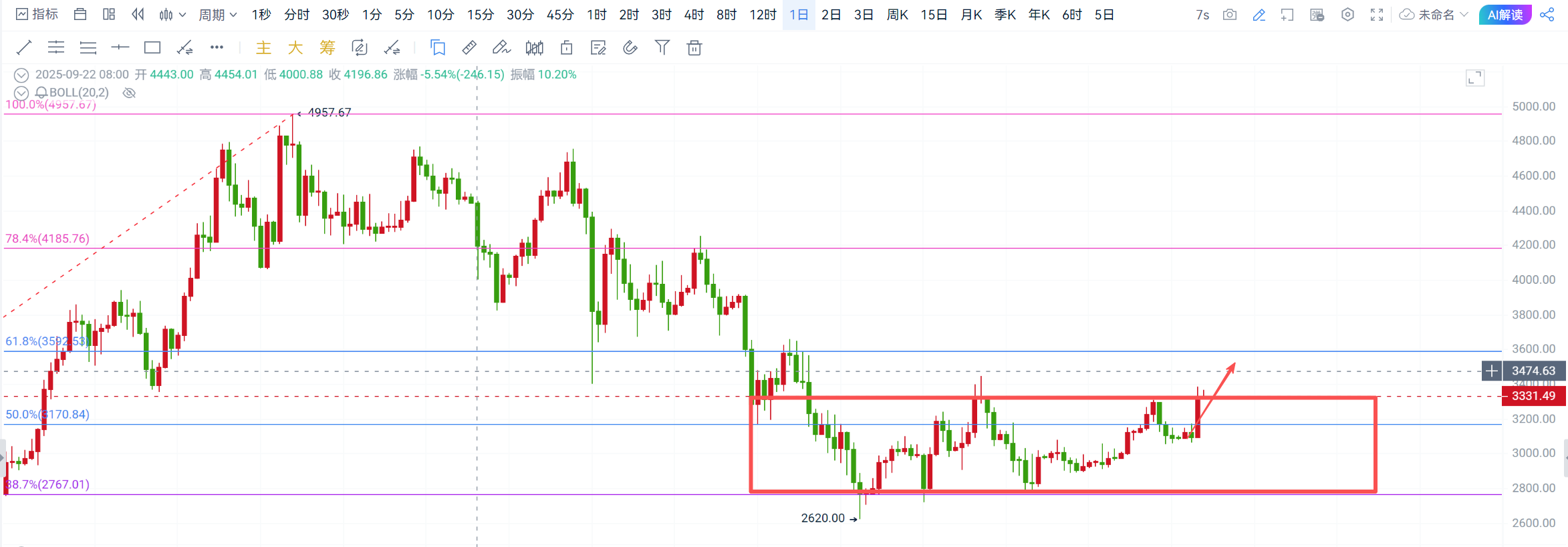Toggle the BOLL alert bell
The width and height of the screenshot is (1568, 547).
41,93
